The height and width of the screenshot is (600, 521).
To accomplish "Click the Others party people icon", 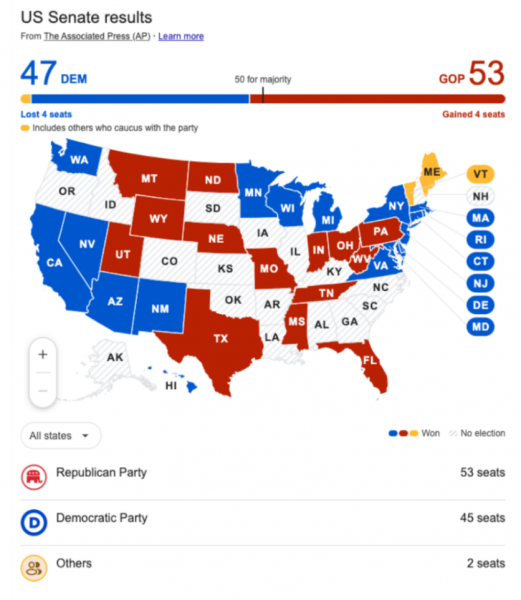I will pyautogui.click(x=34, y=568).
